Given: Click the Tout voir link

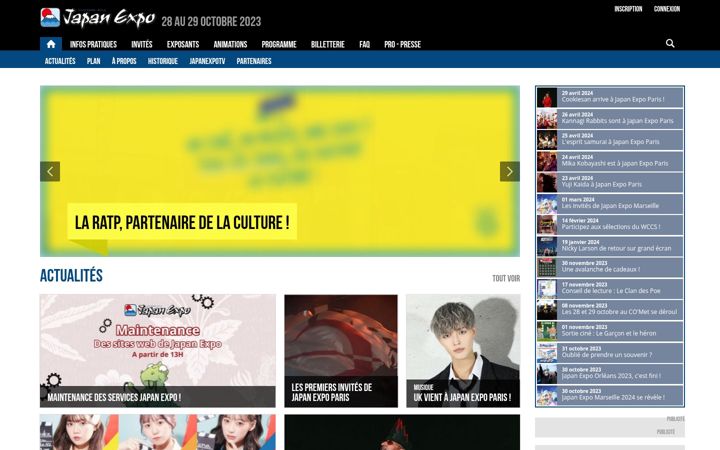Looking at the screenshot, I should 506,278.
